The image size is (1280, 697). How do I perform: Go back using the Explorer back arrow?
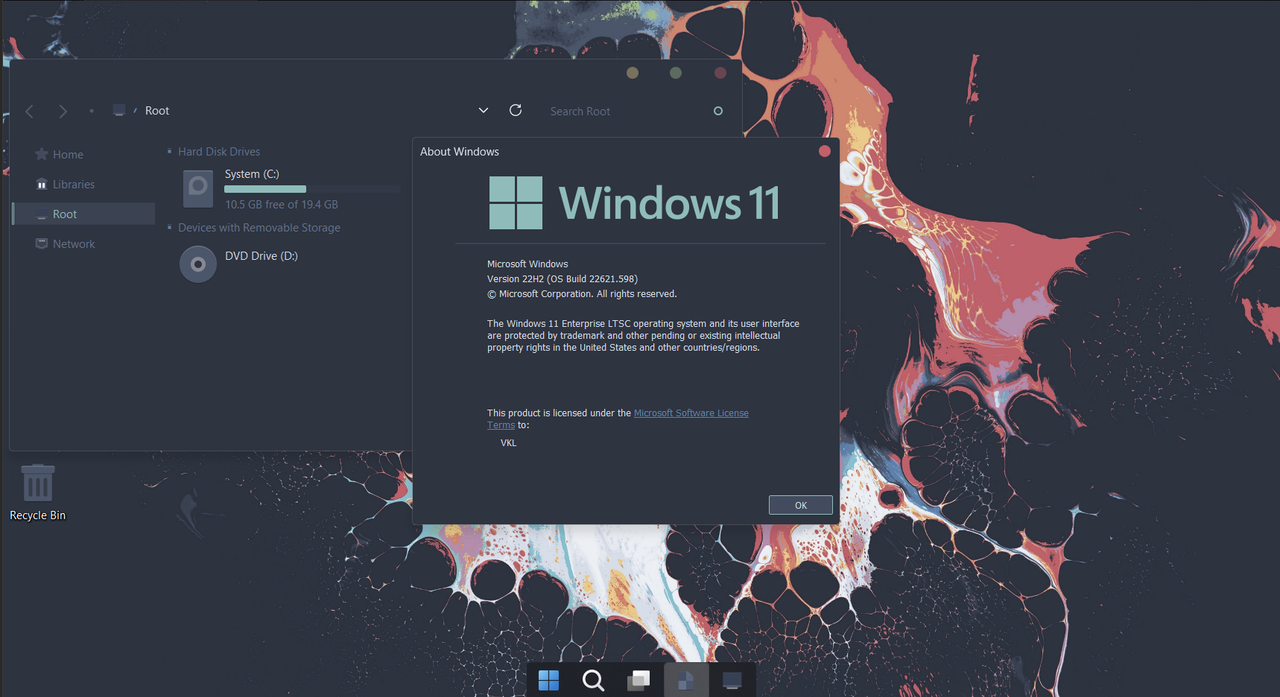coord(30,111)
